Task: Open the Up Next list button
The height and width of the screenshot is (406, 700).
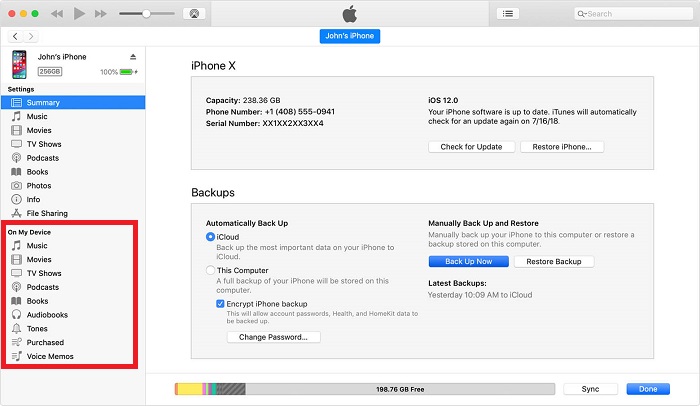Action: [x=508, y=14]
